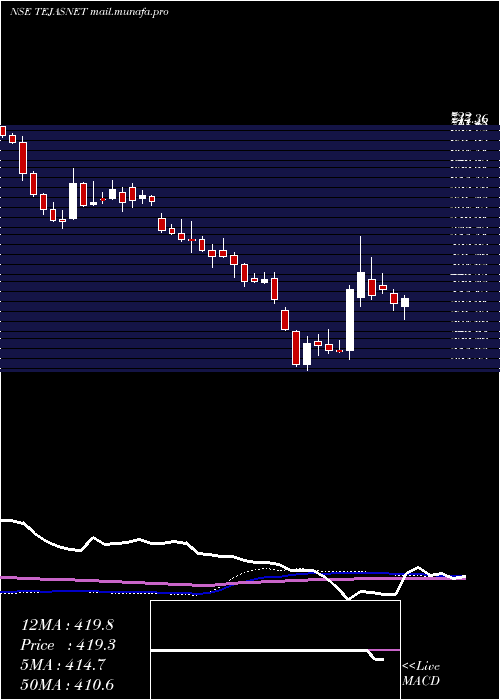The height and width of the screenshot is (700, 500).
Task: Select the 5MA : 414.7 value
Action: [63, 665]
